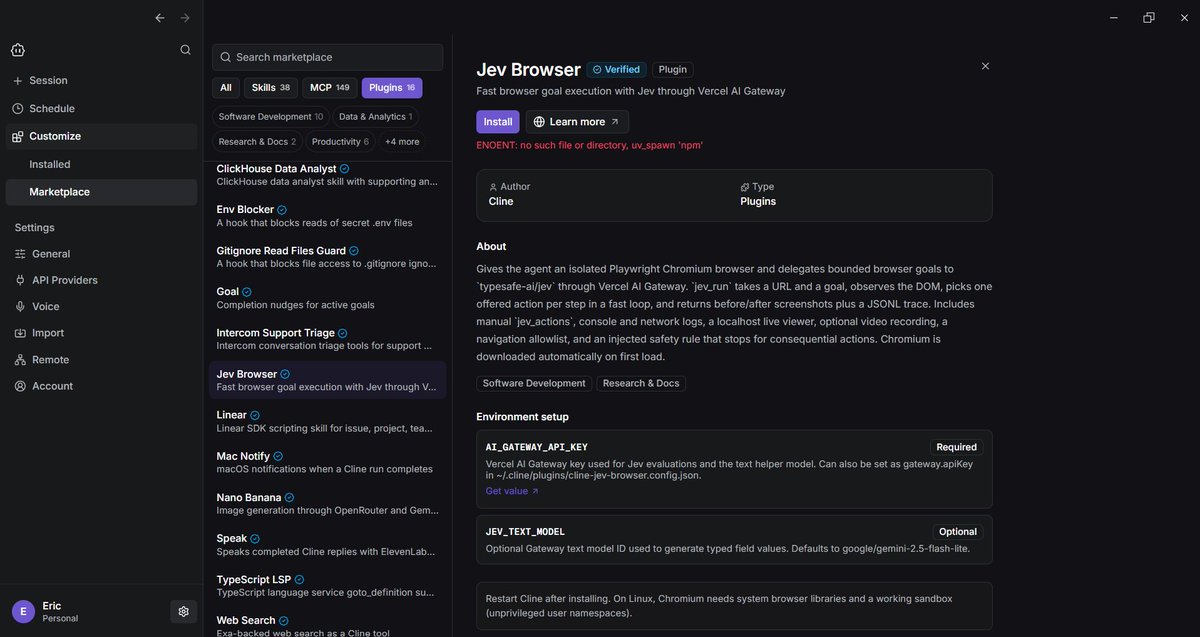Open Account settings
The height and width of the screenshot is (637, 1200).
[100, 386]
